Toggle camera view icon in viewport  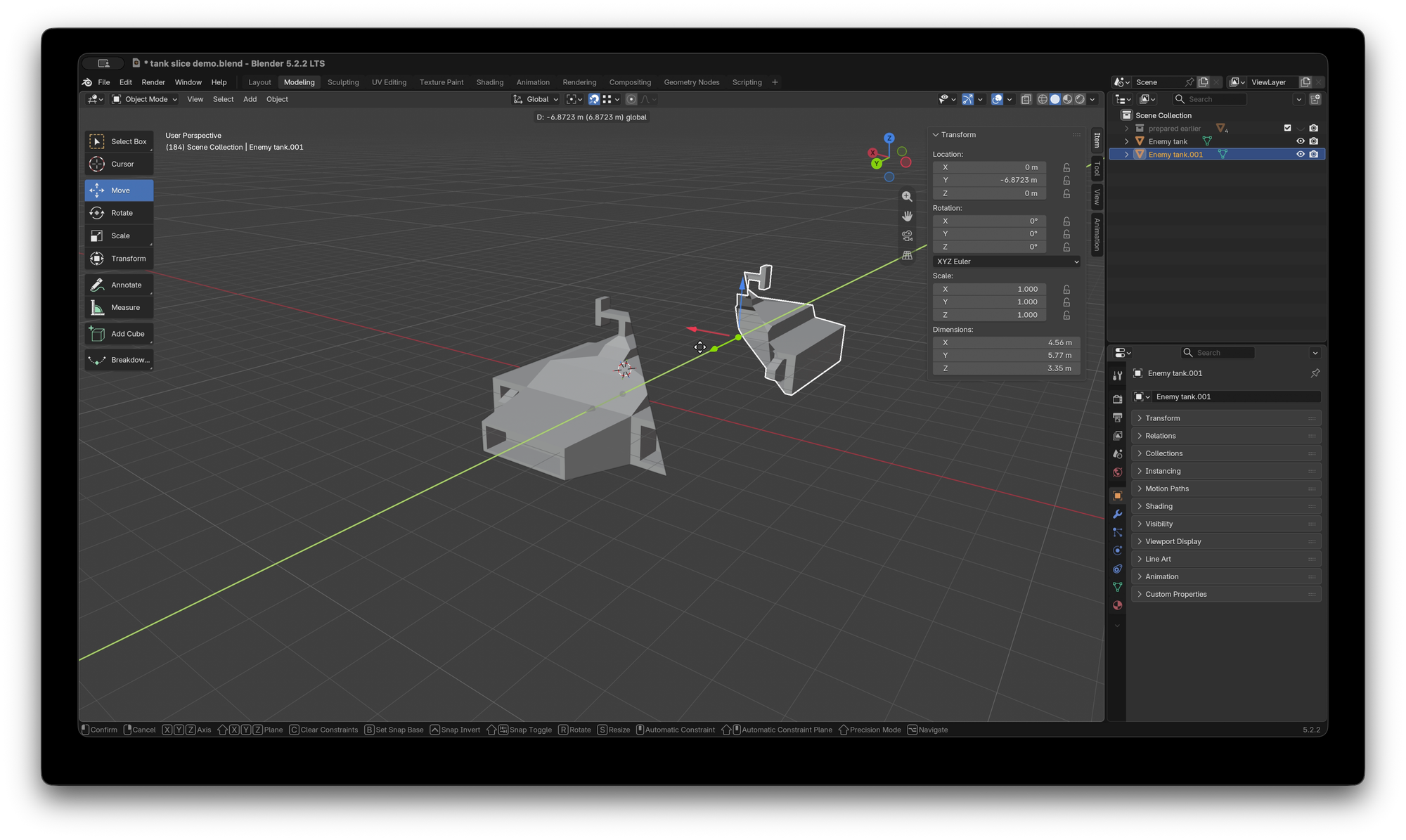point(907,235)
